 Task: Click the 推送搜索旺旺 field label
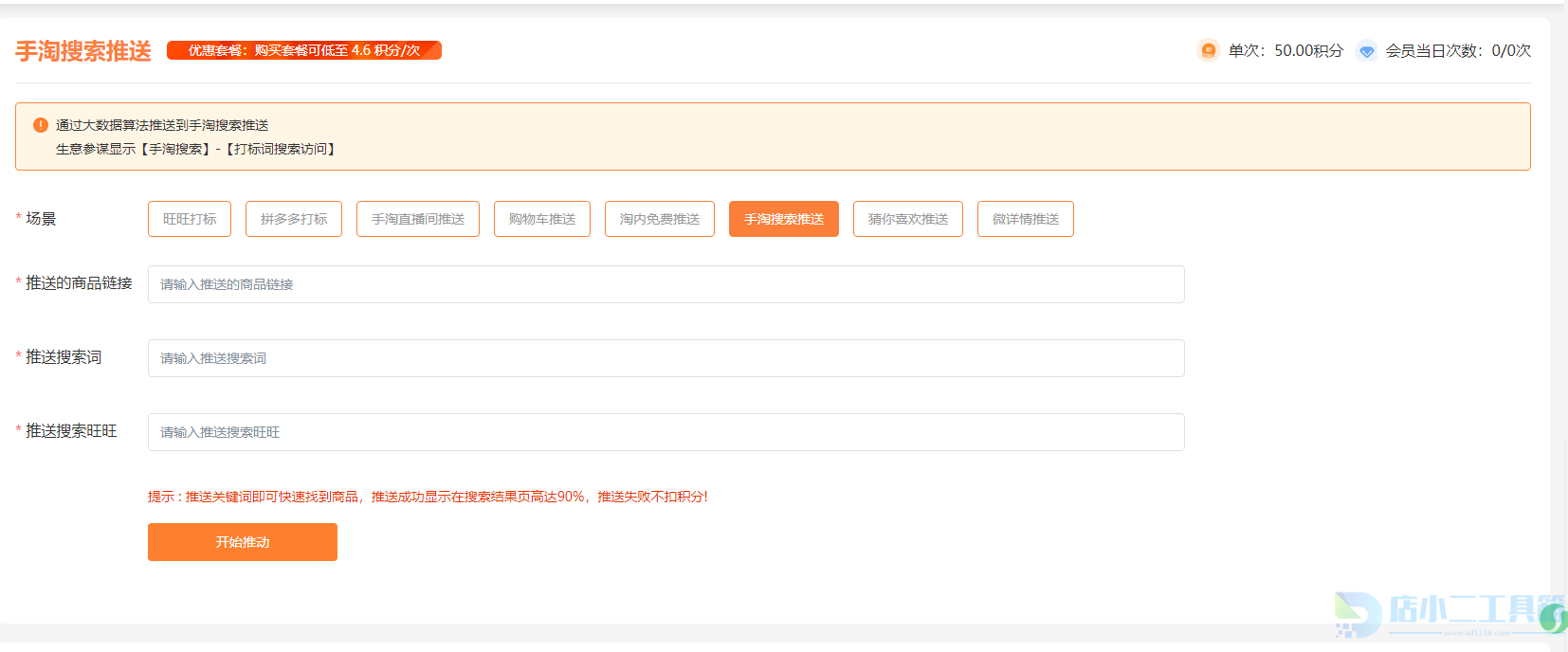71,431
